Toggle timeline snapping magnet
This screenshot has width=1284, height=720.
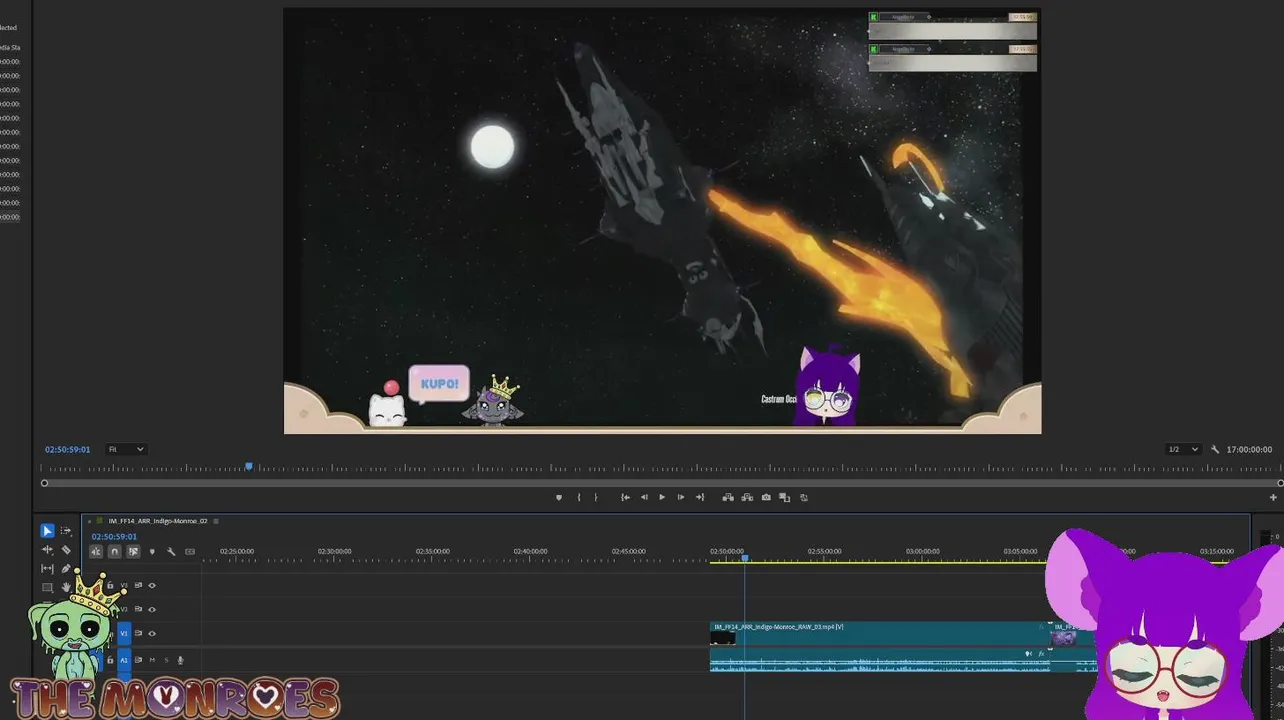coord(115,551)
